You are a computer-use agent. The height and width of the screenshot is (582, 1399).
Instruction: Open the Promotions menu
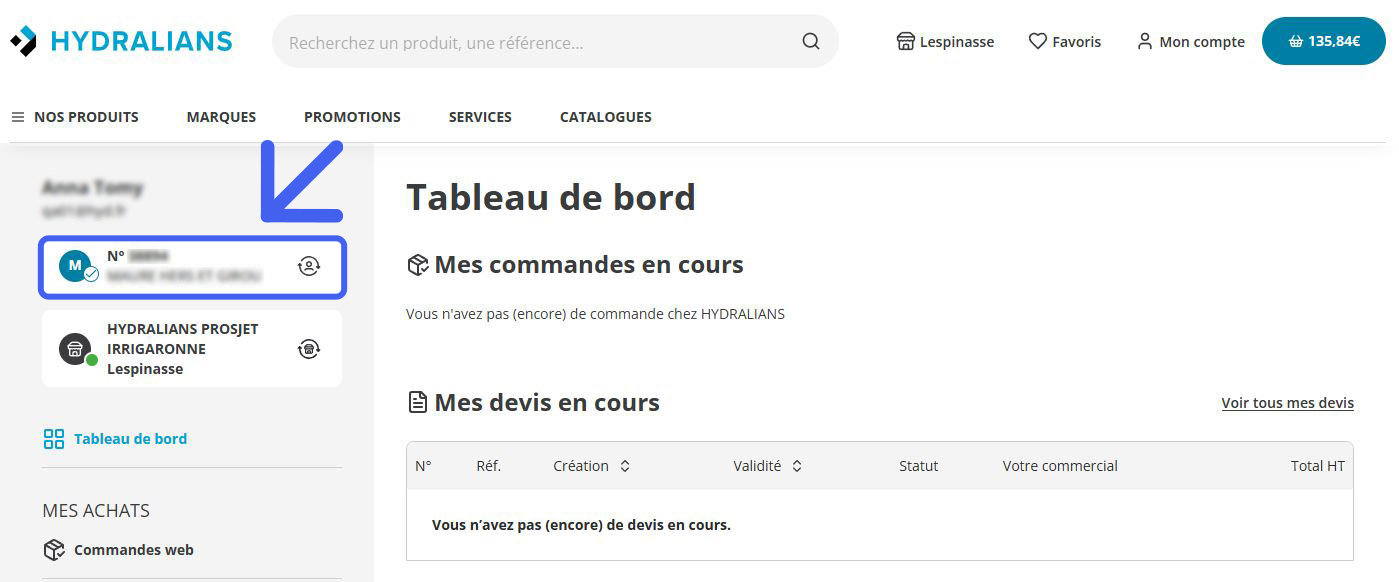(x=352, y=117)
